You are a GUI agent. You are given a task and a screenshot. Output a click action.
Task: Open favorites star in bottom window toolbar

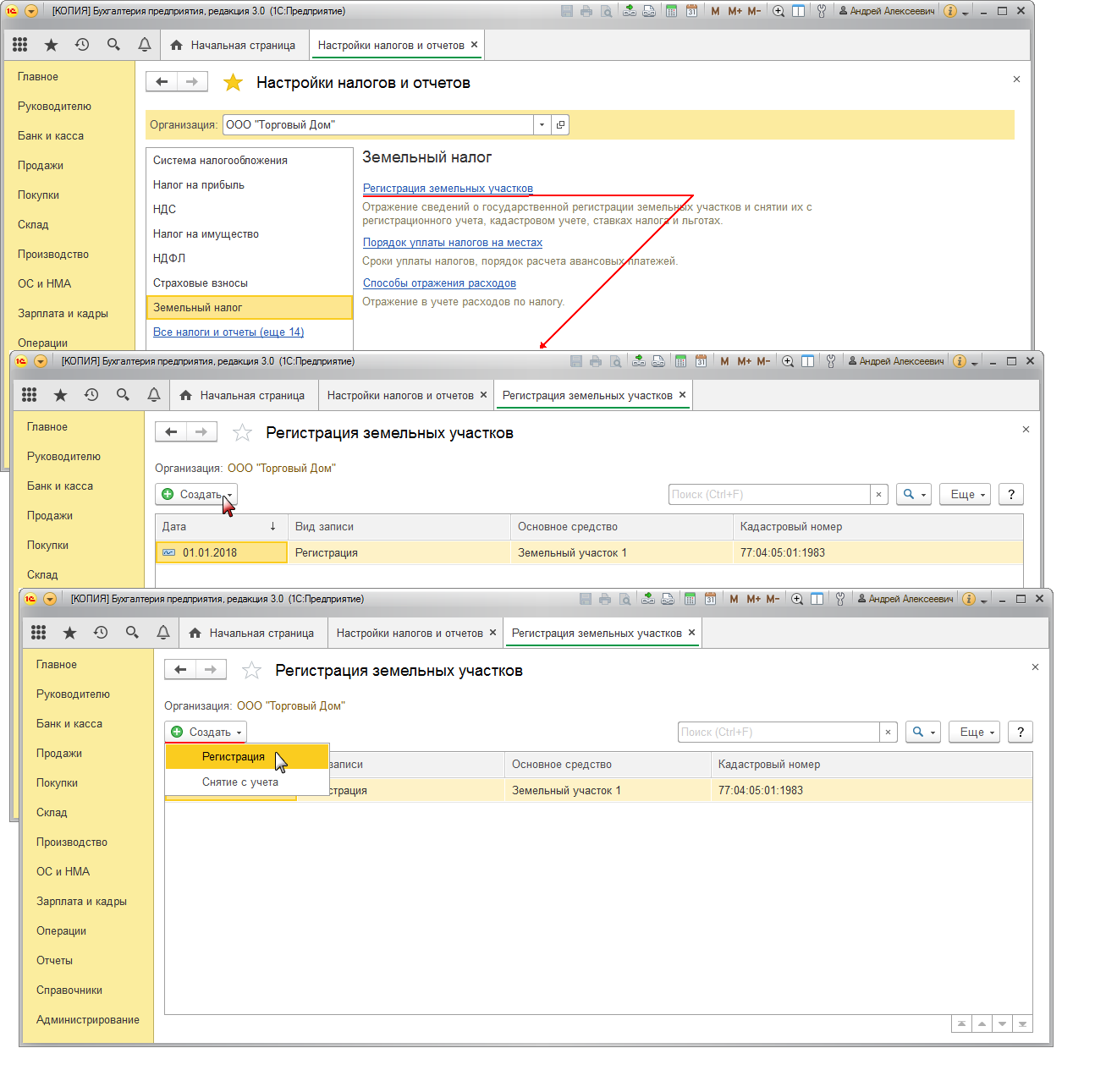(x=69, y=633)
